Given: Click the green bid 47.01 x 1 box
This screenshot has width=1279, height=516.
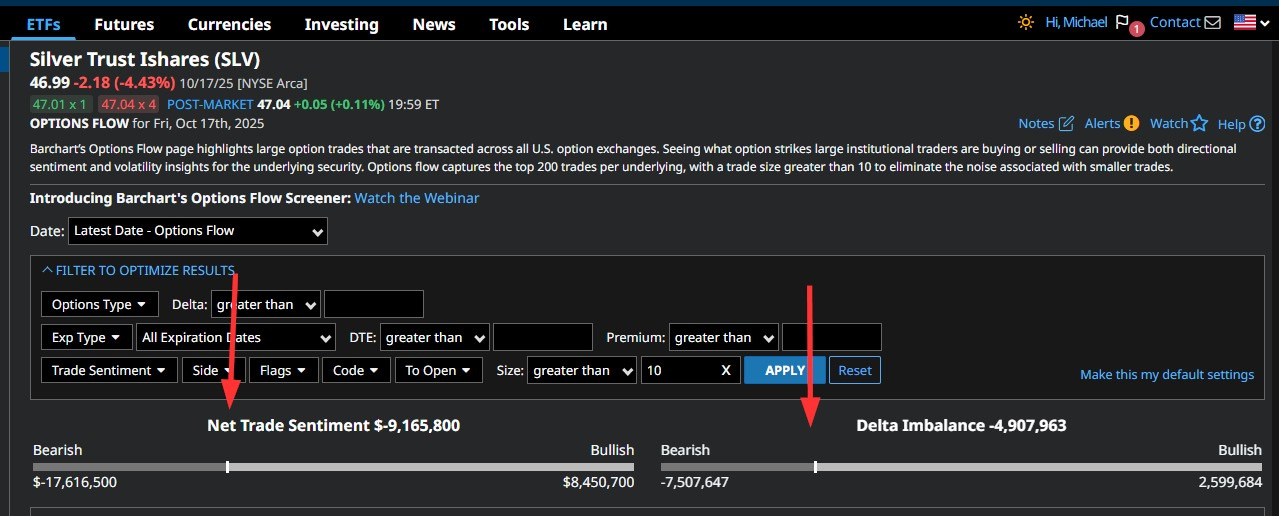Looking at the screenshot, I should point(61,104).
